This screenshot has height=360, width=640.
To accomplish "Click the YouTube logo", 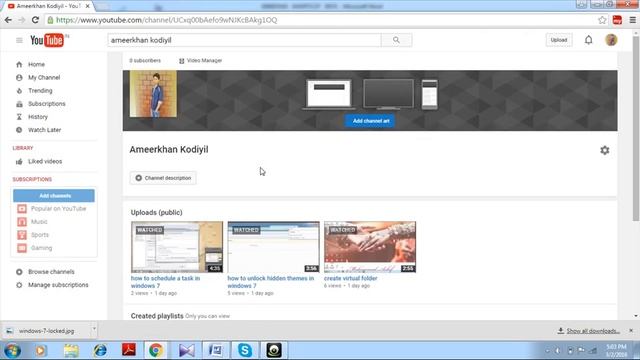I will pos(48,40).
